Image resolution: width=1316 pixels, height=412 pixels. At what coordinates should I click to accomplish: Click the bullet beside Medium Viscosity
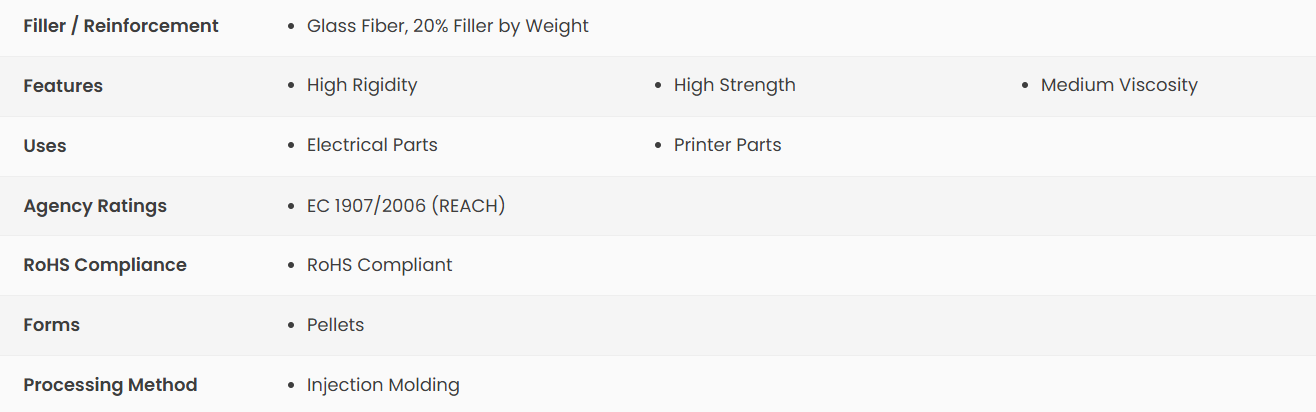coord(1024,87)
